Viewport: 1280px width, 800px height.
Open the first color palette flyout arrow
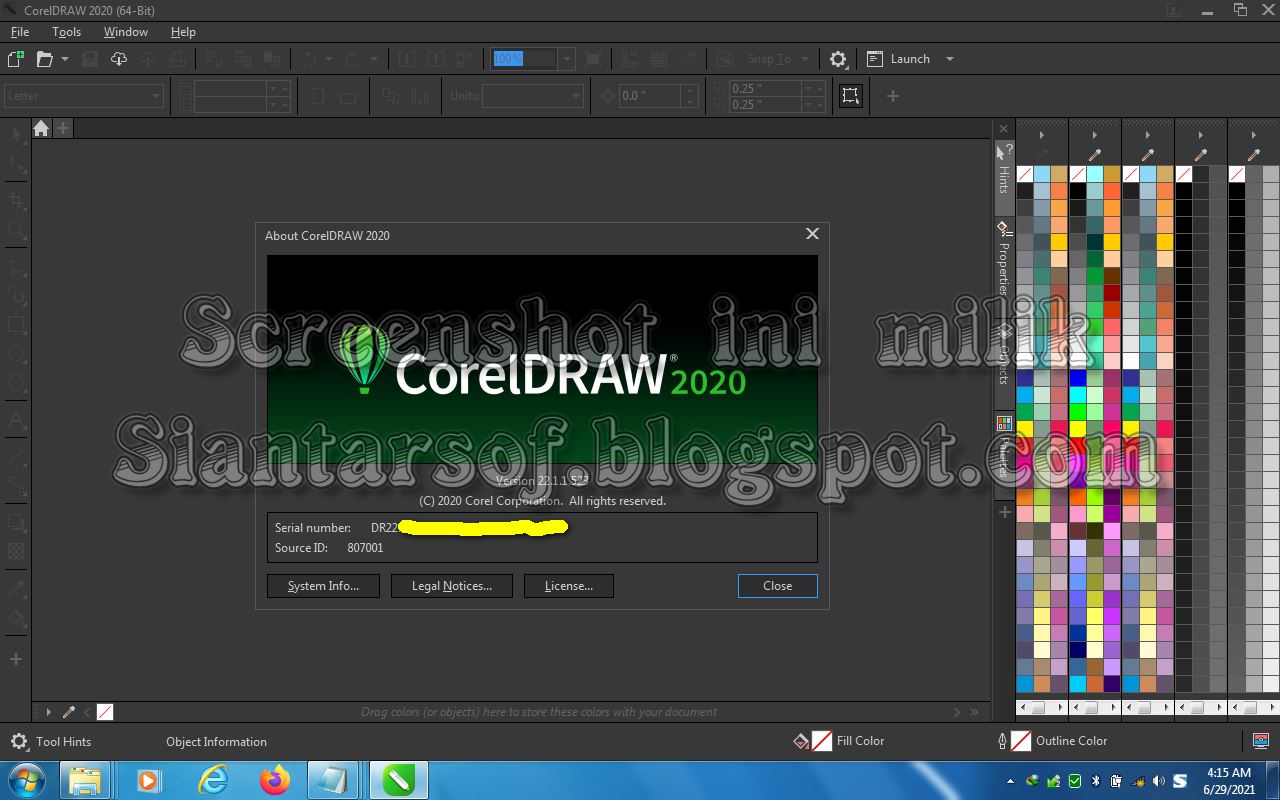1042,135
